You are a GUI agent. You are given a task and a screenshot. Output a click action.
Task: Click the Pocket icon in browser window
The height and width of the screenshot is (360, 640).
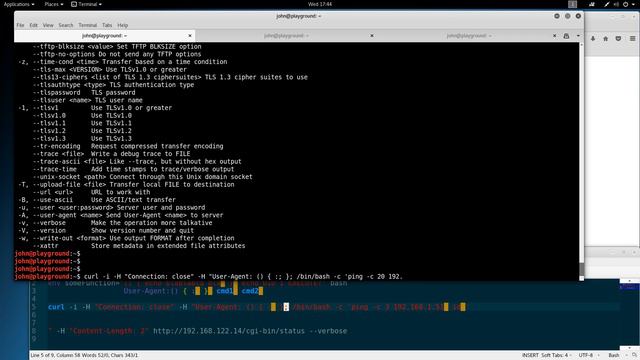[618, 38]
